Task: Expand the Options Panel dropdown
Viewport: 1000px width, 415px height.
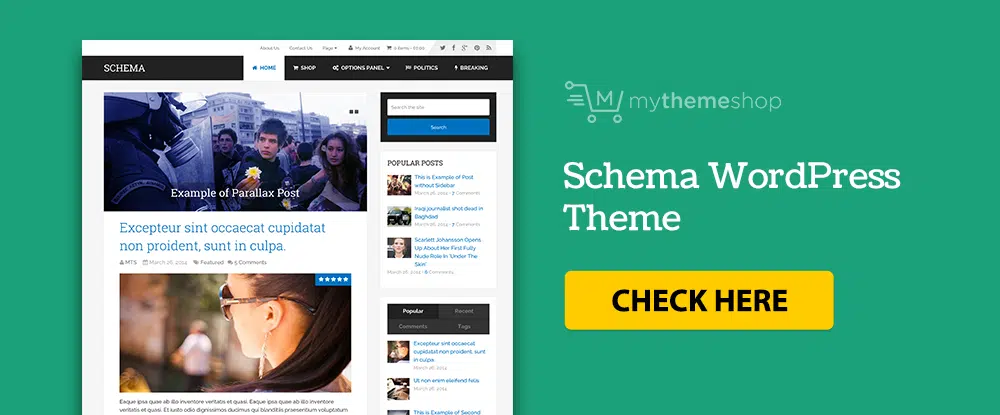Action: click(361, 68)
